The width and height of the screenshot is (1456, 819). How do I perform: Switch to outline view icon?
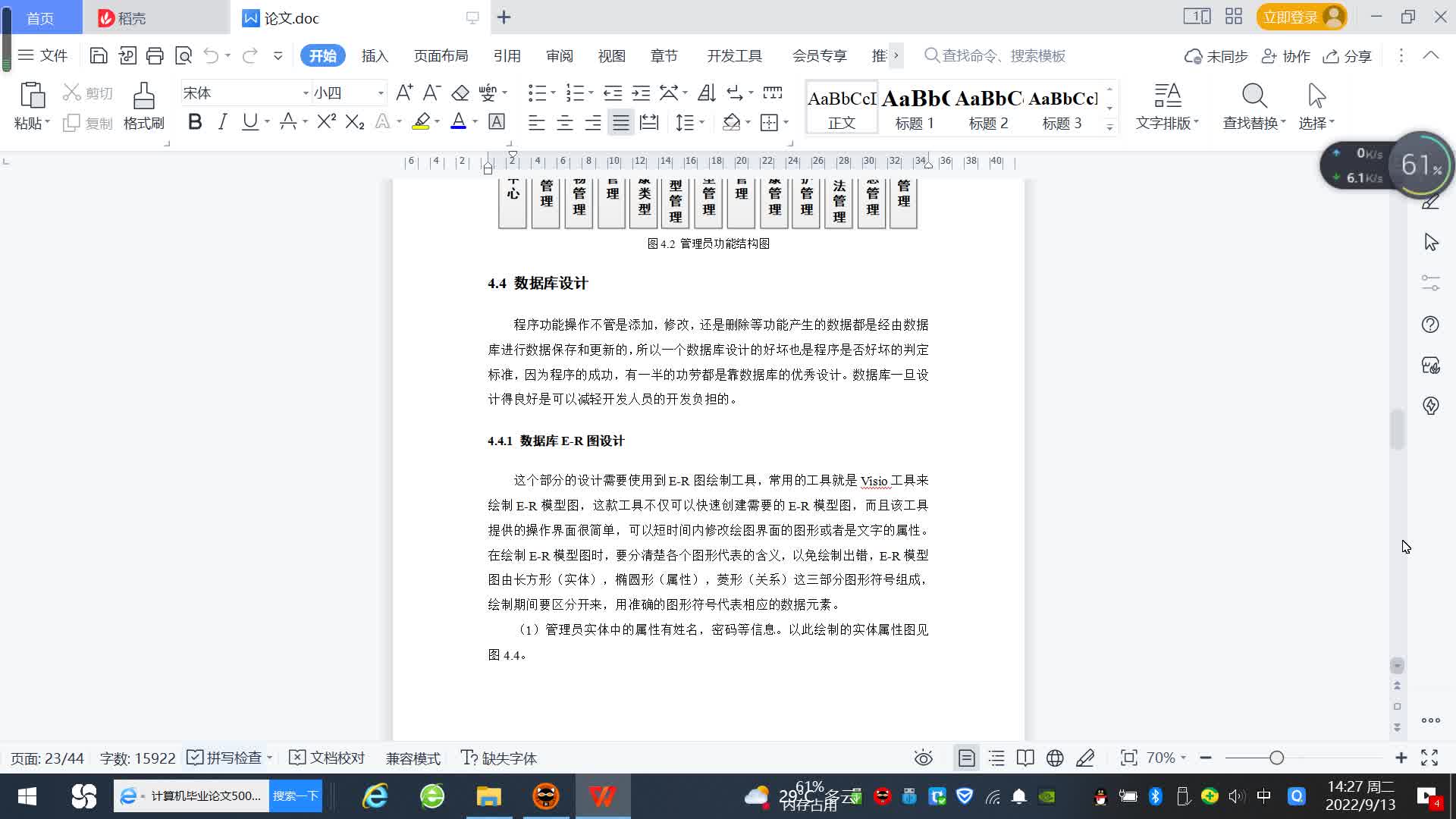996,758
